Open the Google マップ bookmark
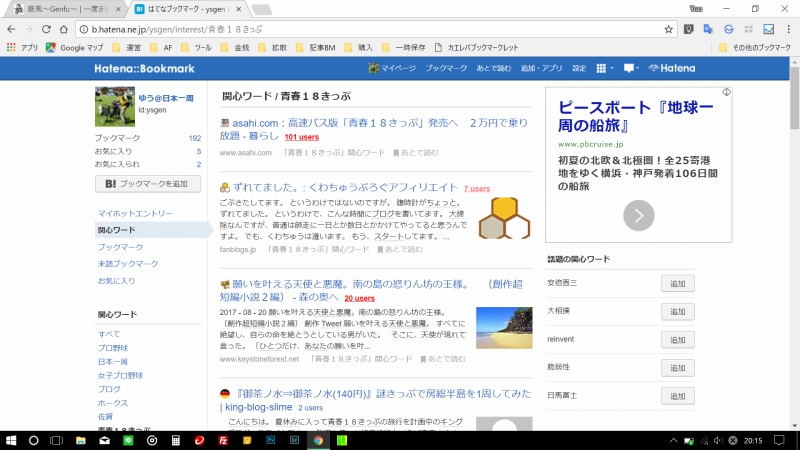800x450 pixels. coord(74,47)
